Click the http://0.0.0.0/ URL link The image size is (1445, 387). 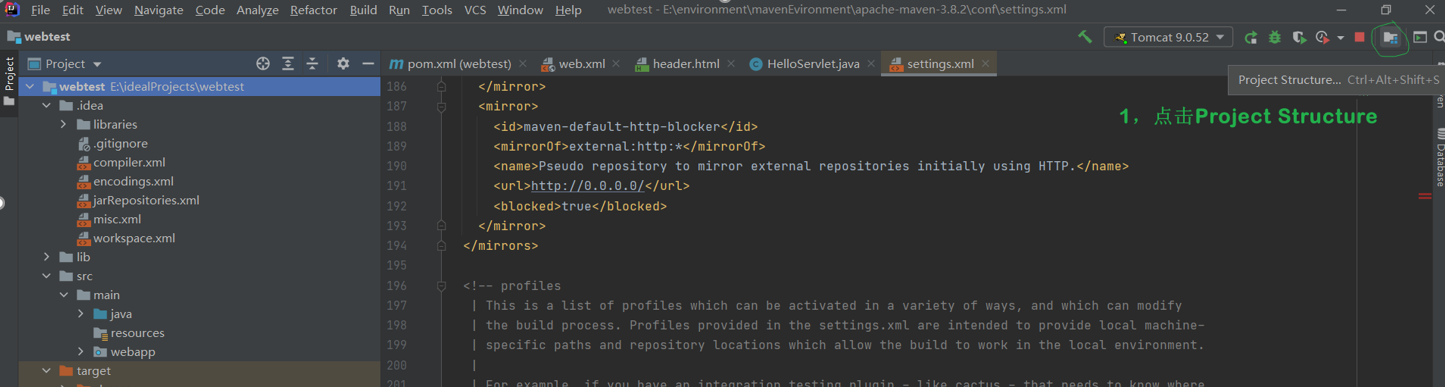click(x=587, y=186)
